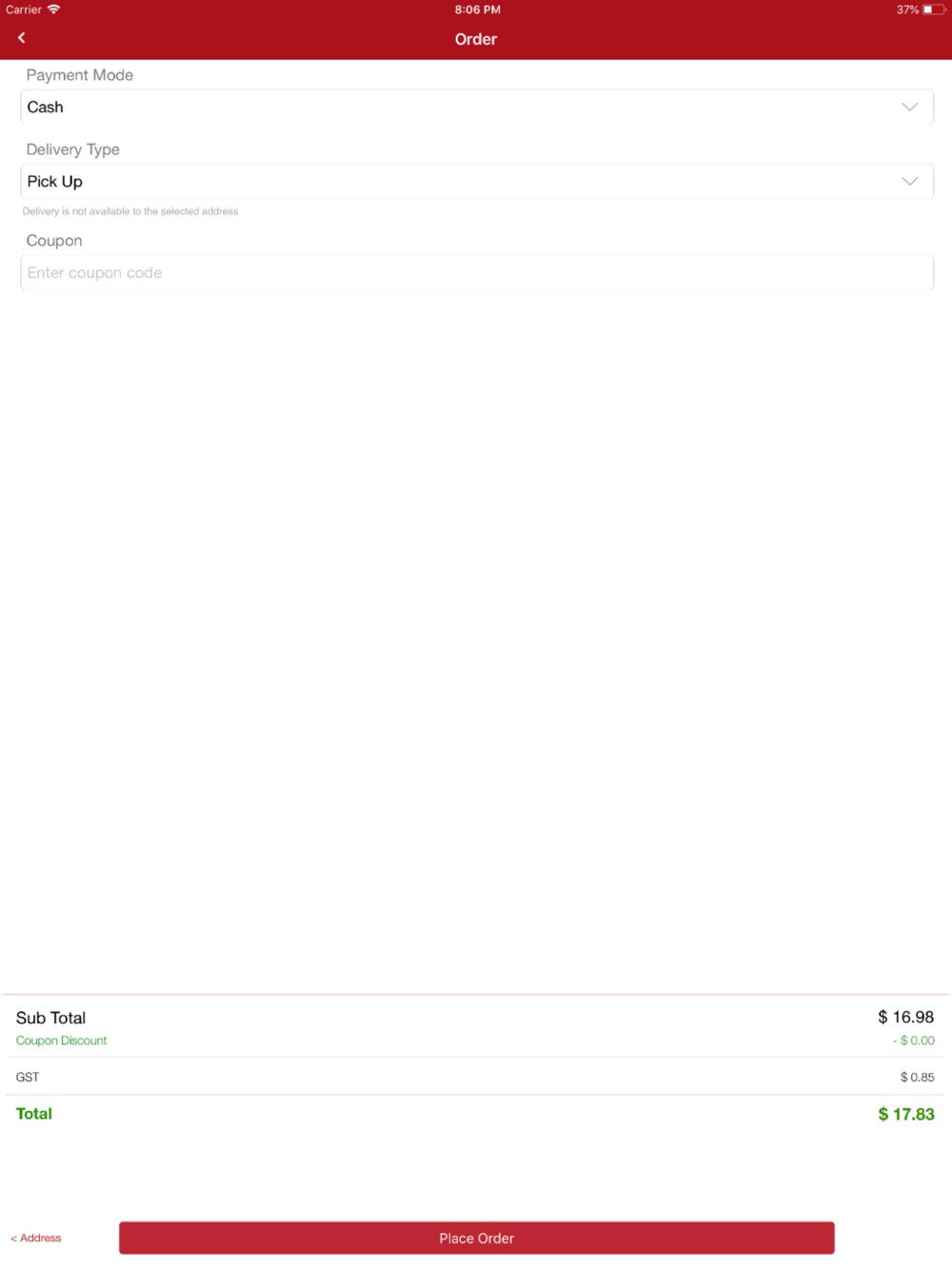Select the Cash payment mode text
Viewport: 952px width, 1270px height.
46,108
